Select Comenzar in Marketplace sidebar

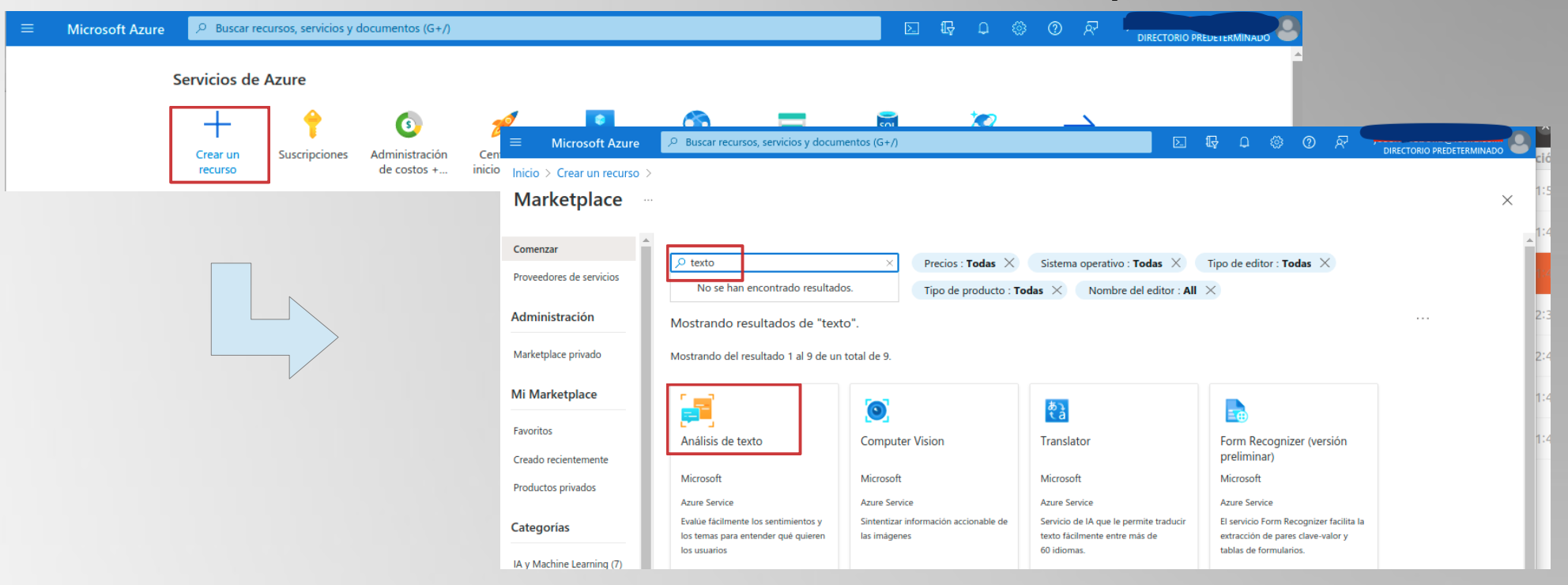536,249
